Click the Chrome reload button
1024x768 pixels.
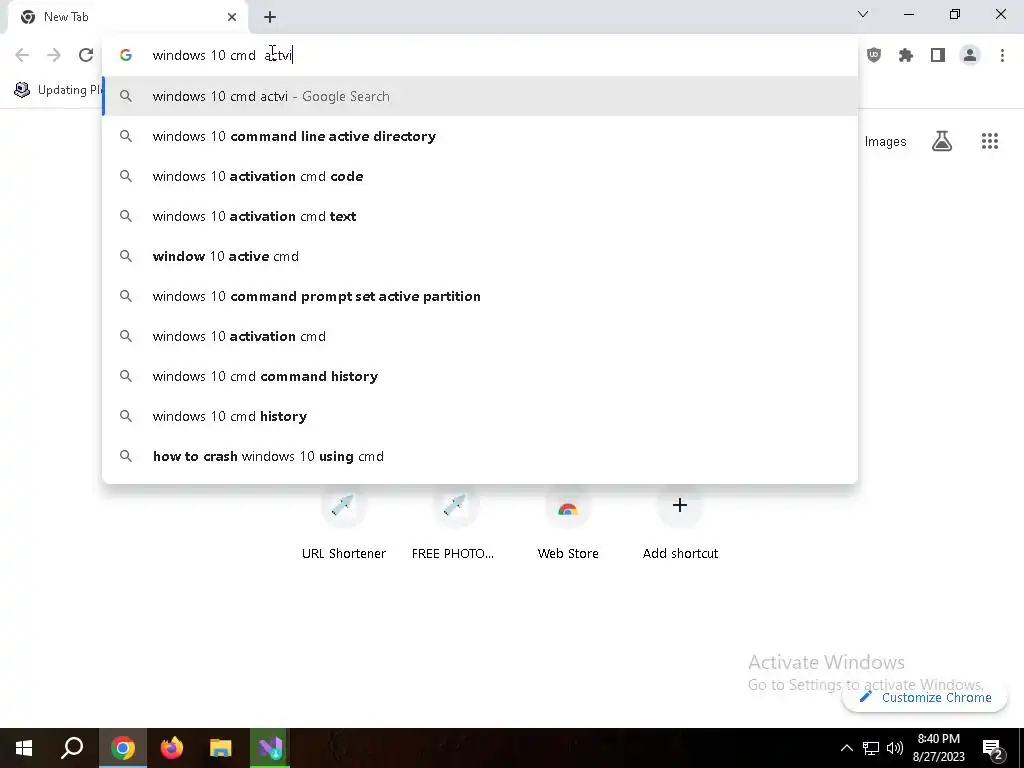(86, 55)
